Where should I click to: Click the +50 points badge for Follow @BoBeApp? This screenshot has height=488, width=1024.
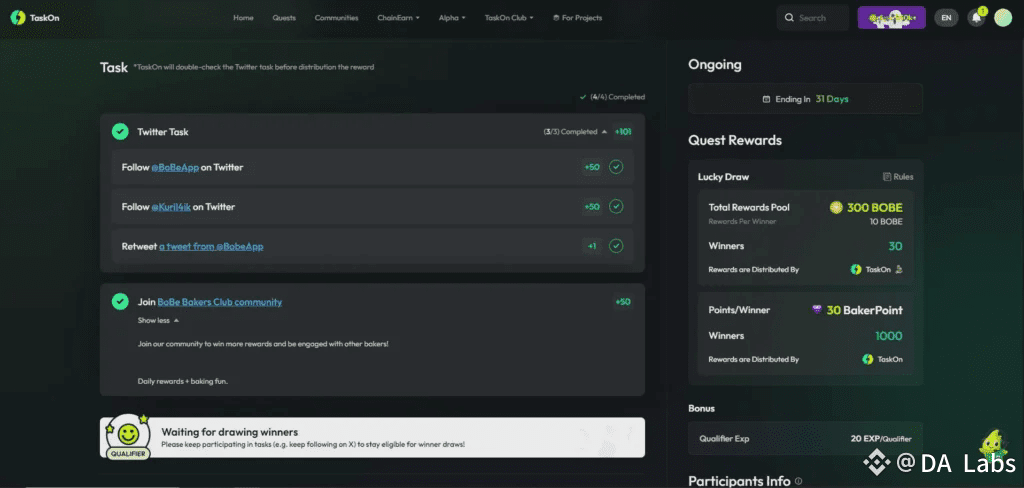click(592, 167)
